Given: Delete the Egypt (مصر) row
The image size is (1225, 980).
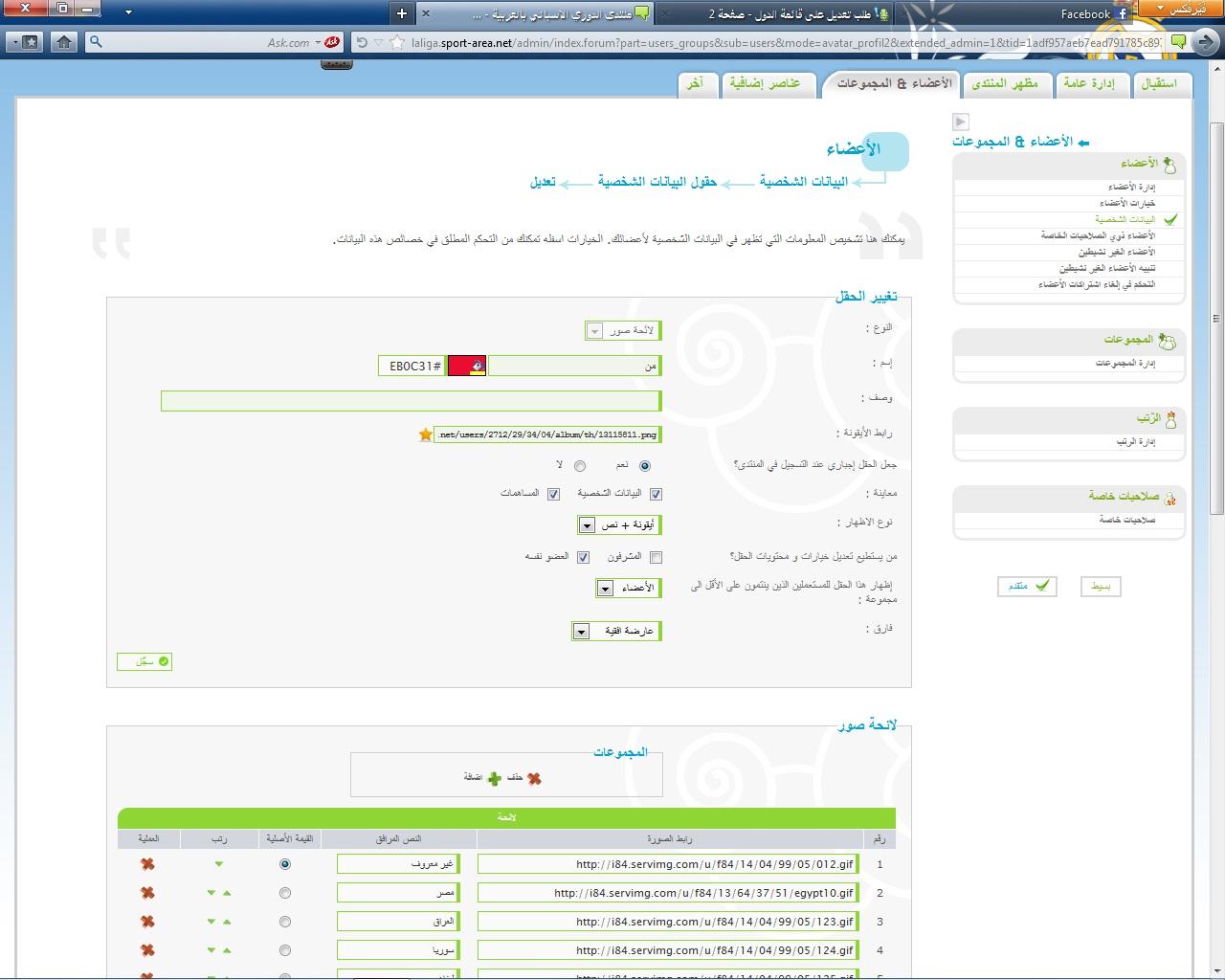Looking at the screenshot, I should pos(147,893).
